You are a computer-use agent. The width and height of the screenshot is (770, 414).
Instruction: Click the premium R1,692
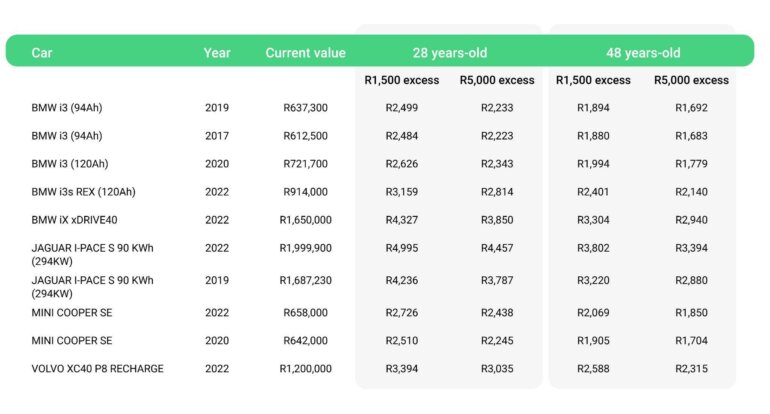691,108
